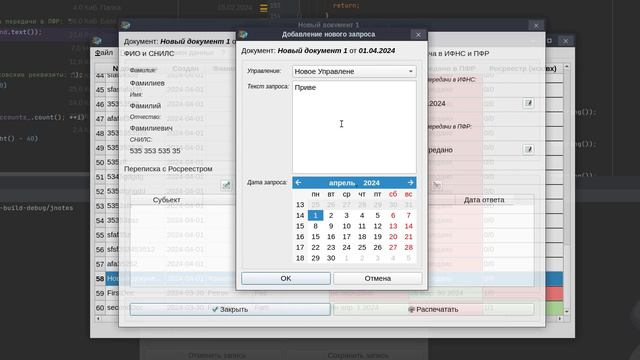
Task: Click patronymic value Фамилиевич
Action: [x=151, y=128]
